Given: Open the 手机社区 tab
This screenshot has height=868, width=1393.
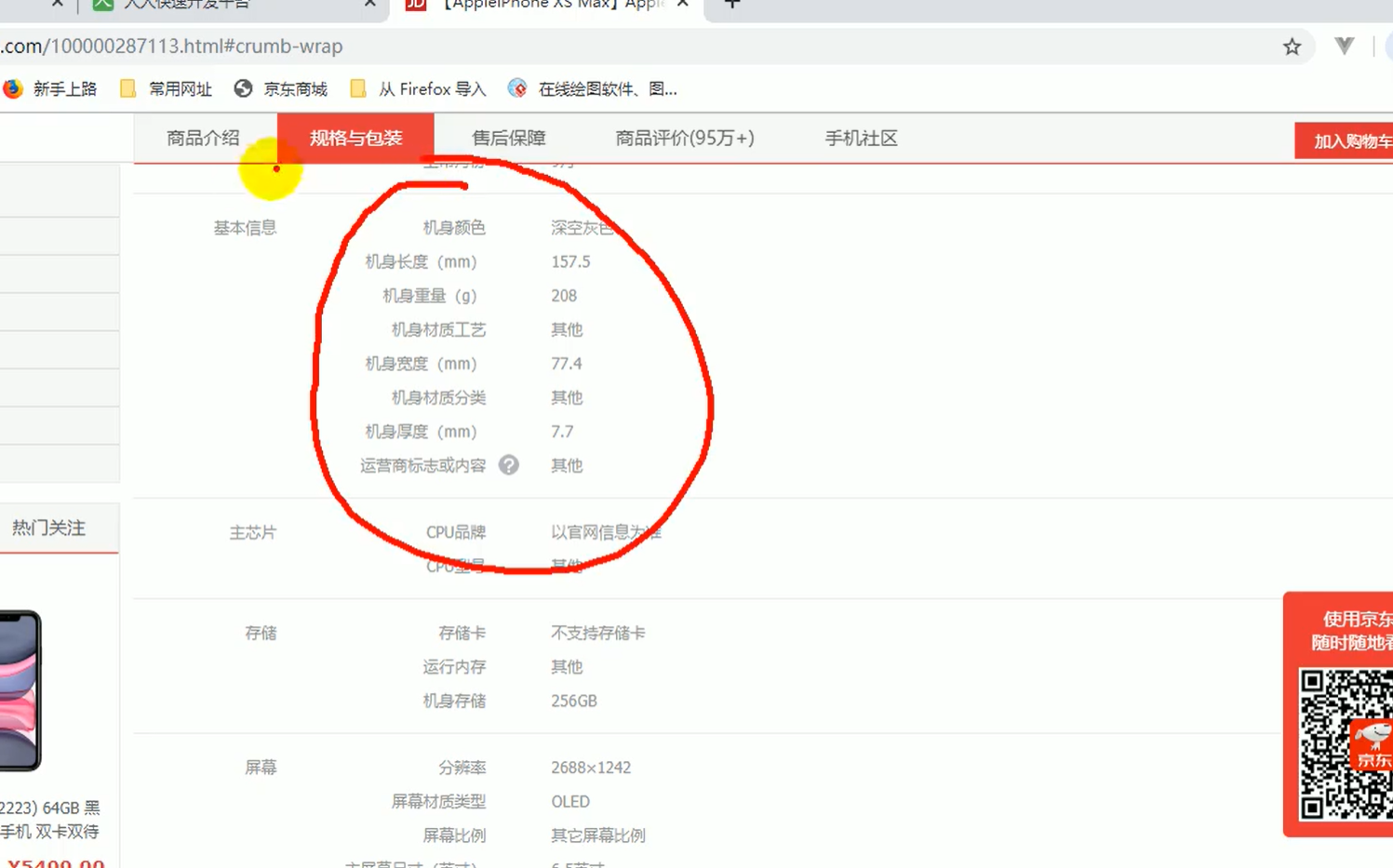Looking at the screenshot, I should (x=861, y=138).
